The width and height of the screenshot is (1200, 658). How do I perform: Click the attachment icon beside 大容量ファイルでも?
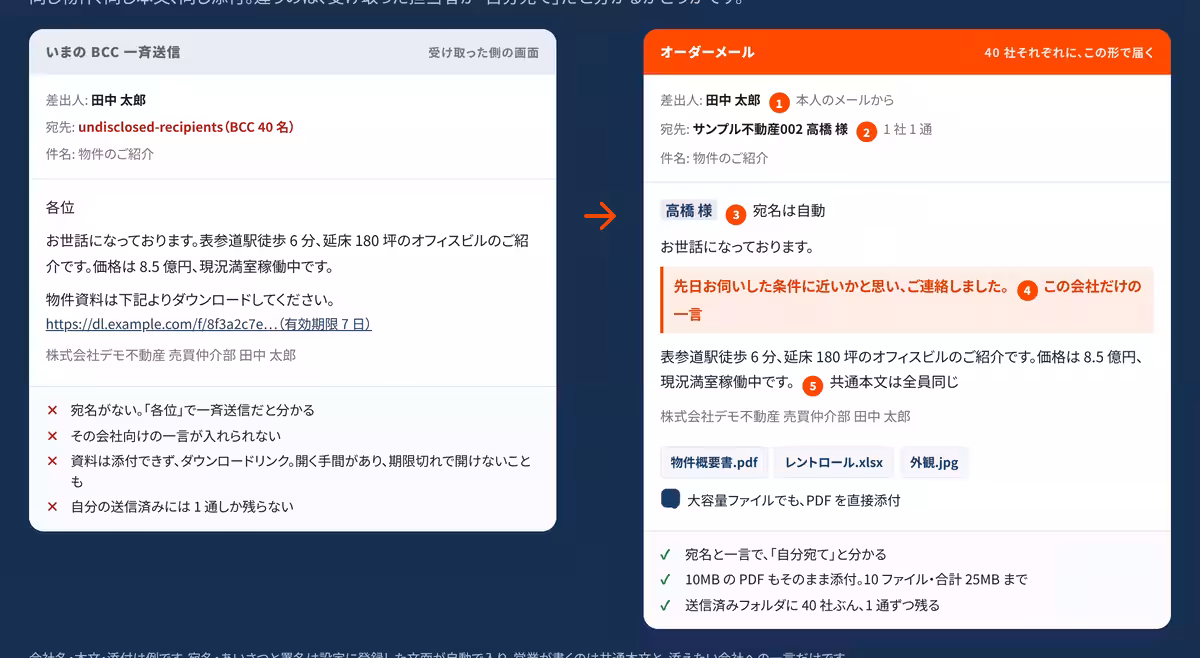670,499
